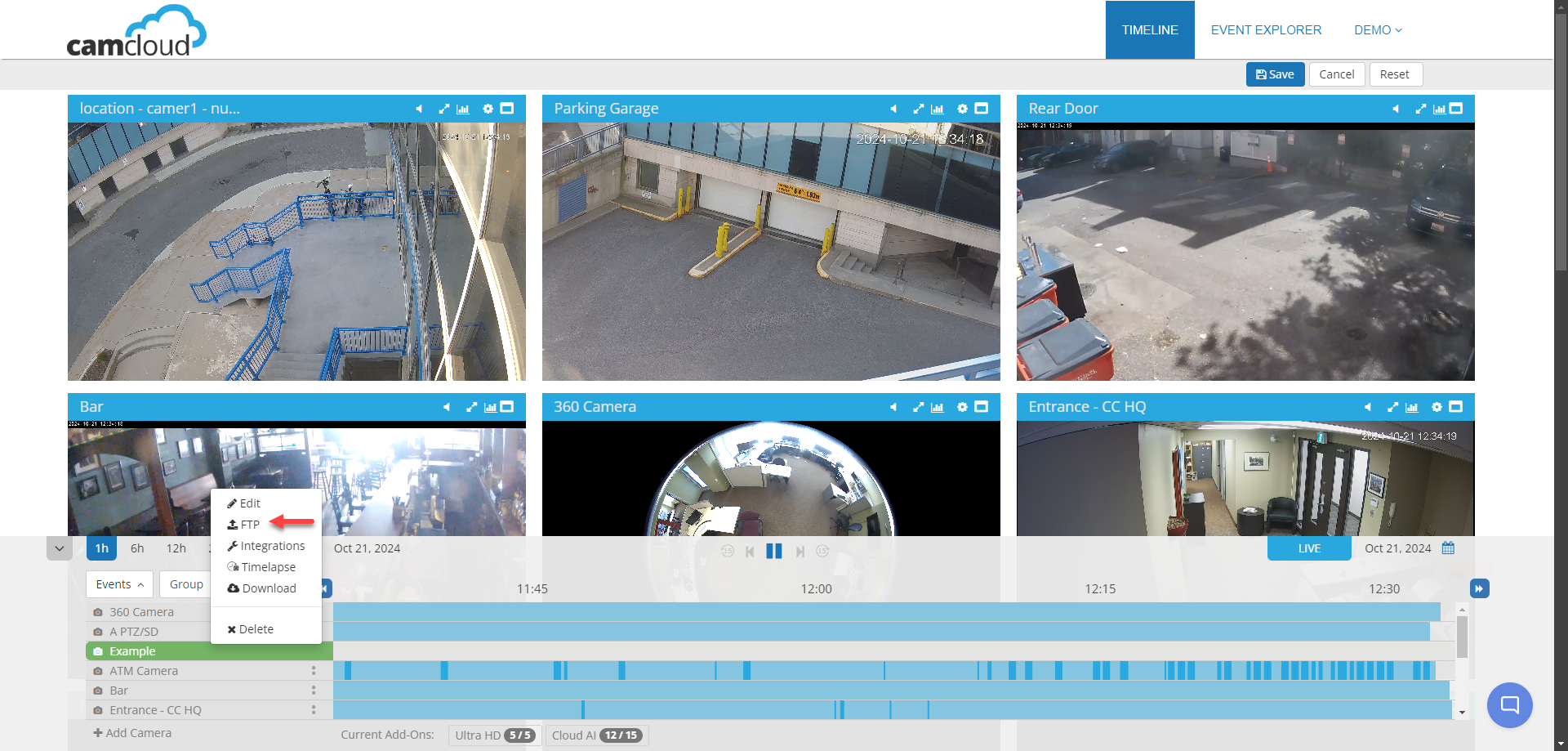Expand the DEMO account dropdown
This screenshot has width=1568, height=751.
pyautogui.click(x=1378, y=30)
